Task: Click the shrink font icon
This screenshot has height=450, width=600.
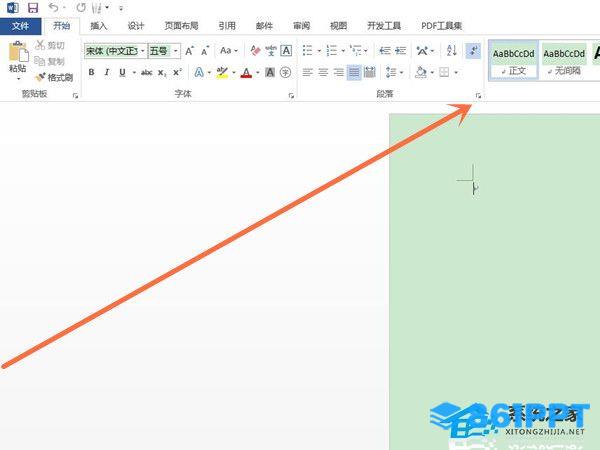Action: [x=205, y=51]
